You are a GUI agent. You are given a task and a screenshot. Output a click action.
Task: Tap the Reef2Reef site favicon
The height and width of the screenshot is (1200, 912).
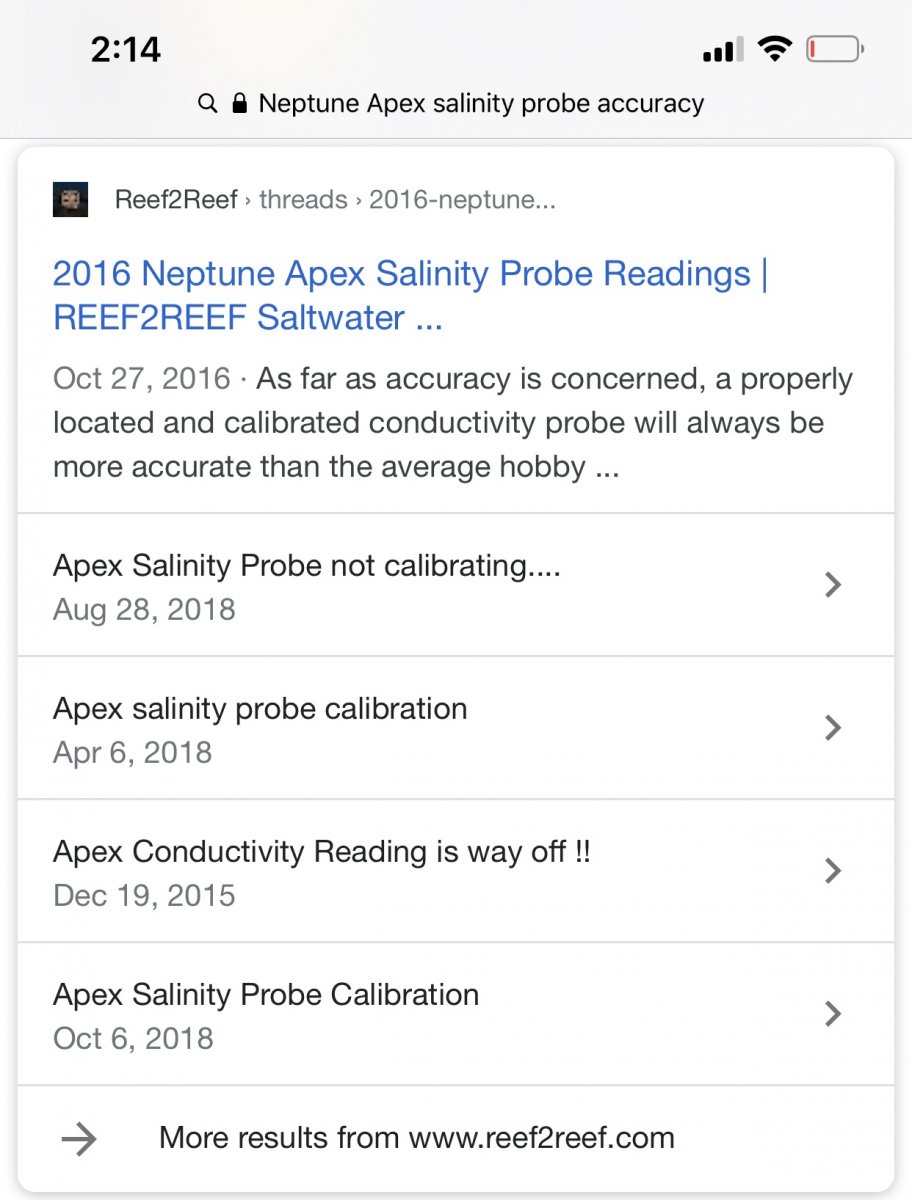click(x=70, y=200)
